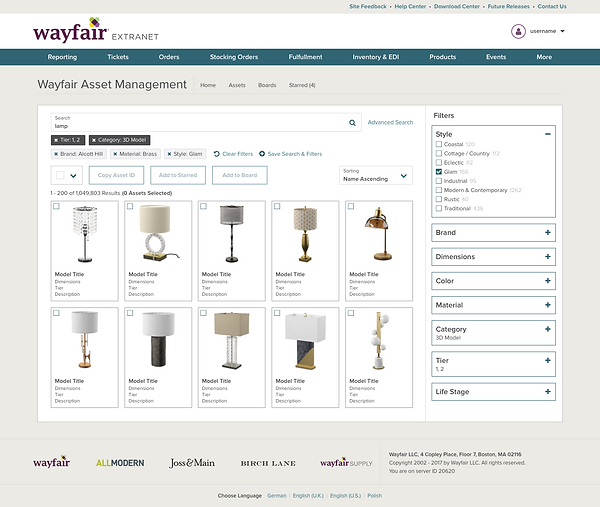The width and height of the screenshot is (600, 507).
Task: Remove the Style: Glam filter chip
Action: coord(170,154)
